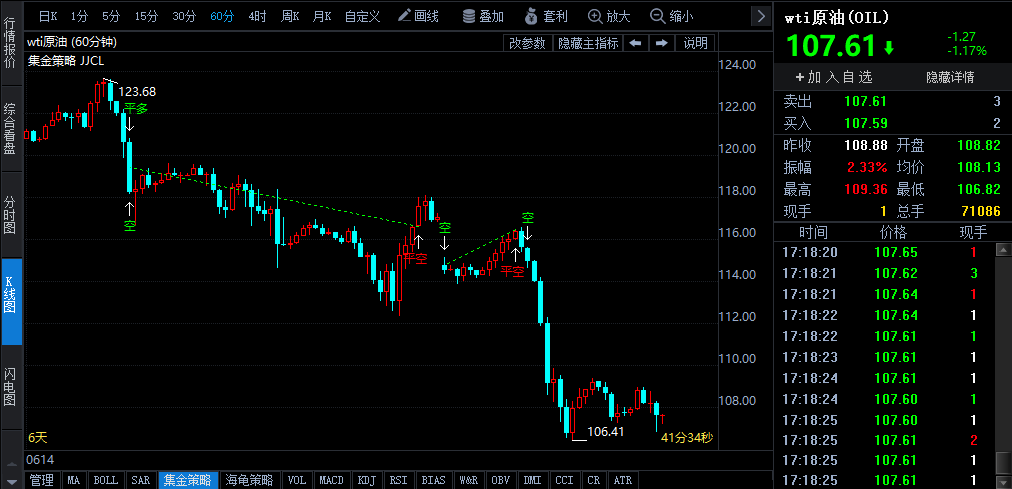Apply the RSI indicator
Image resolution: width=1012 pixels, height=489 pixels.
tap(398, 480)
